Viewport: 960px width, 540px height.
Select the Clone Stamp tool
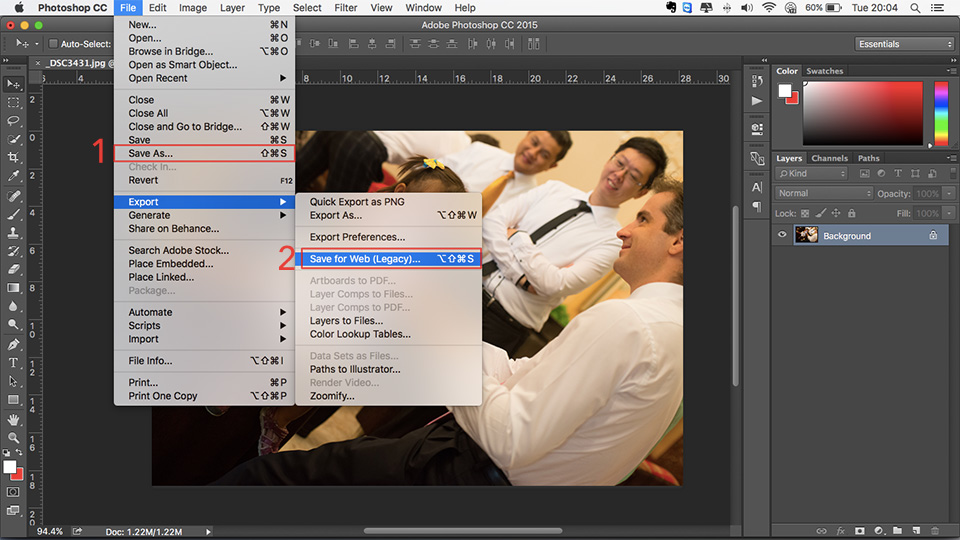coord(13,233)
